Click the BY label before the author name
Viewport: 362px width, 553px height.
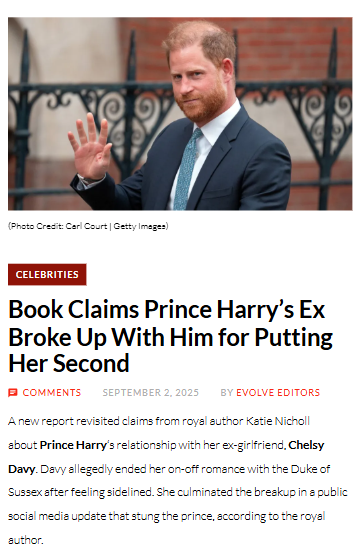pos(227,393)
